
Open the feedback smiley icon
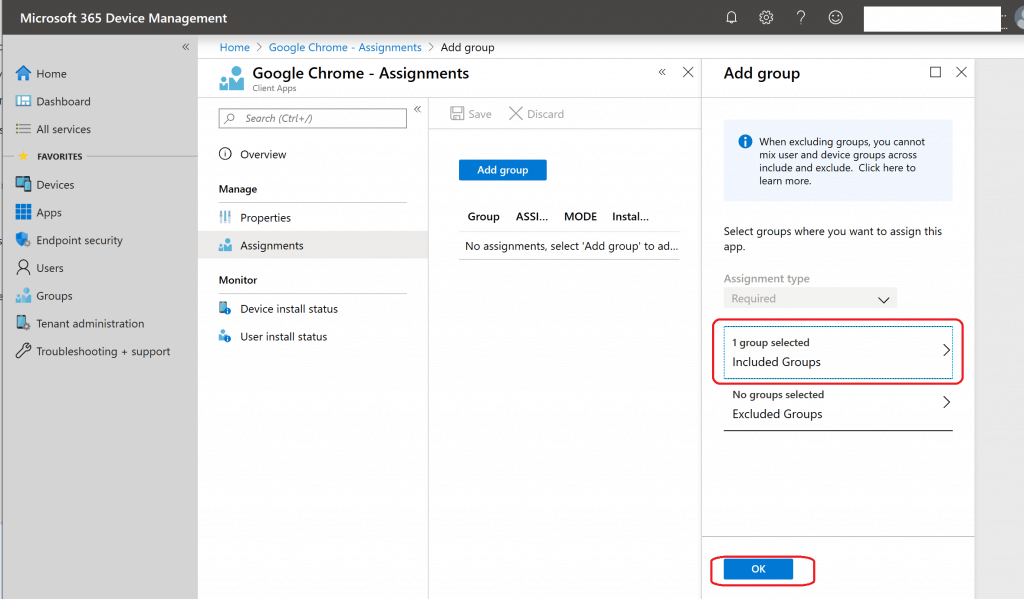click(x=836, y=18)
